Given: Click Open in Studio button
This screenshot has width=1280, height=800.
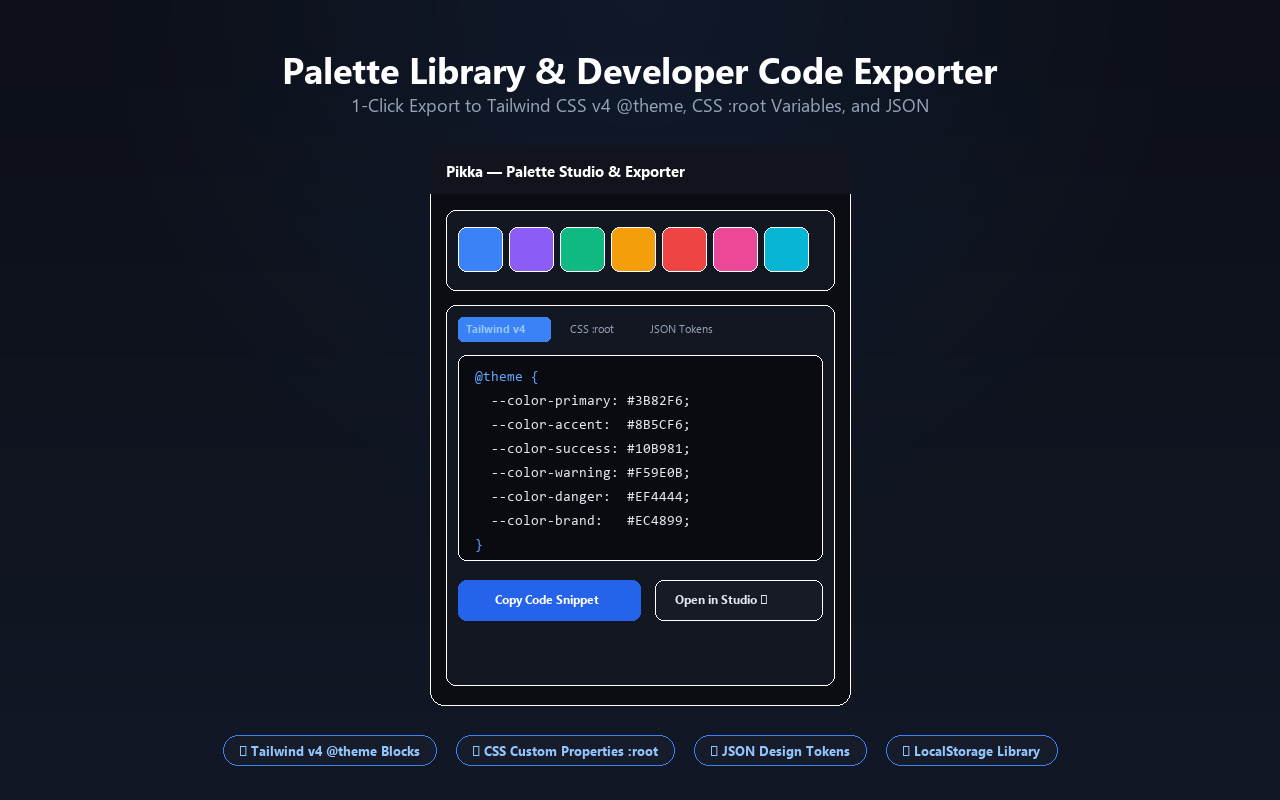Looking at the screenshot, I should click(x=739, y=600).
